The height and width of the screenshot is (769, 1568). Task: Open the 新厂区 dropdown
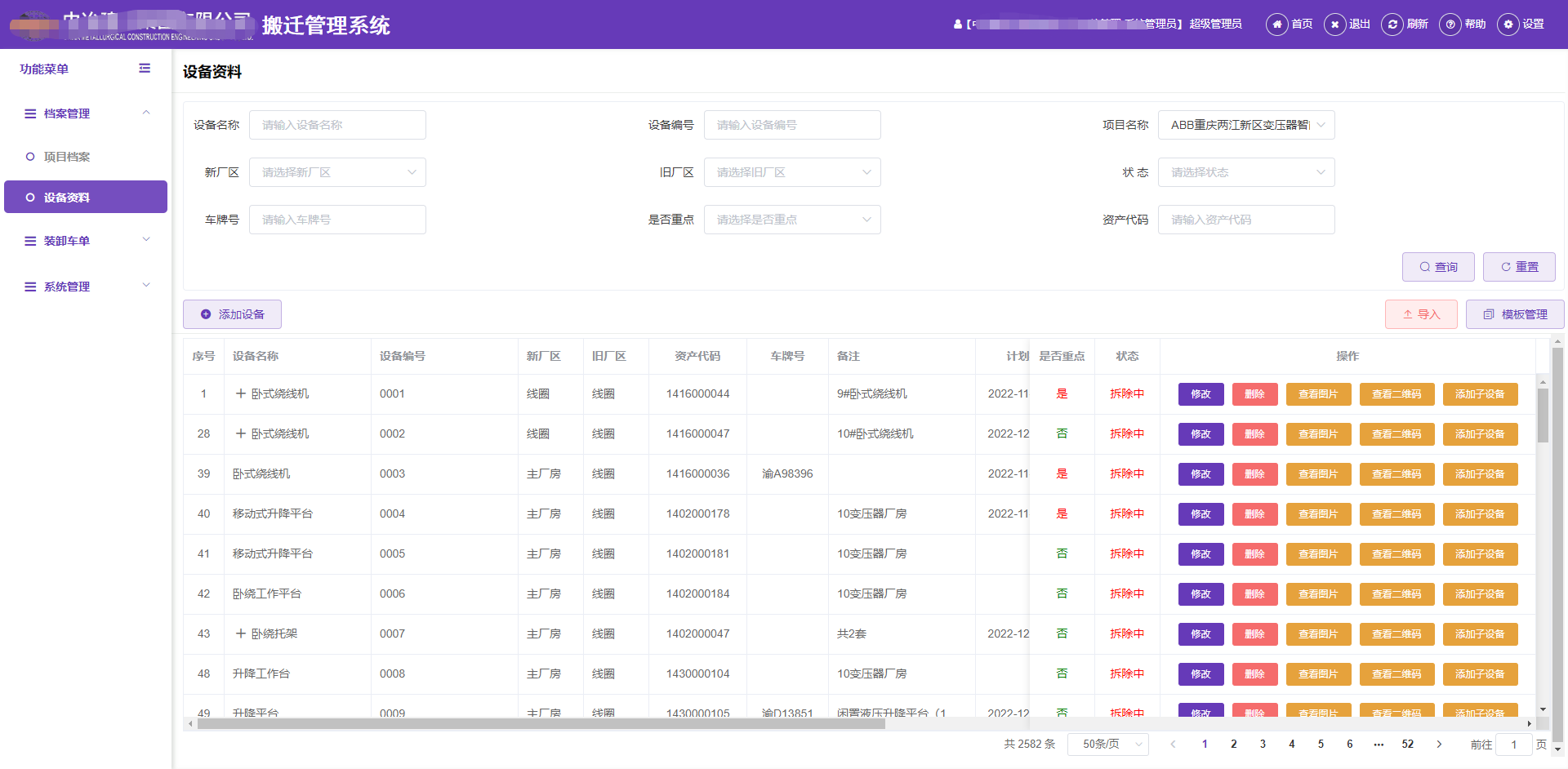[337, 172]
